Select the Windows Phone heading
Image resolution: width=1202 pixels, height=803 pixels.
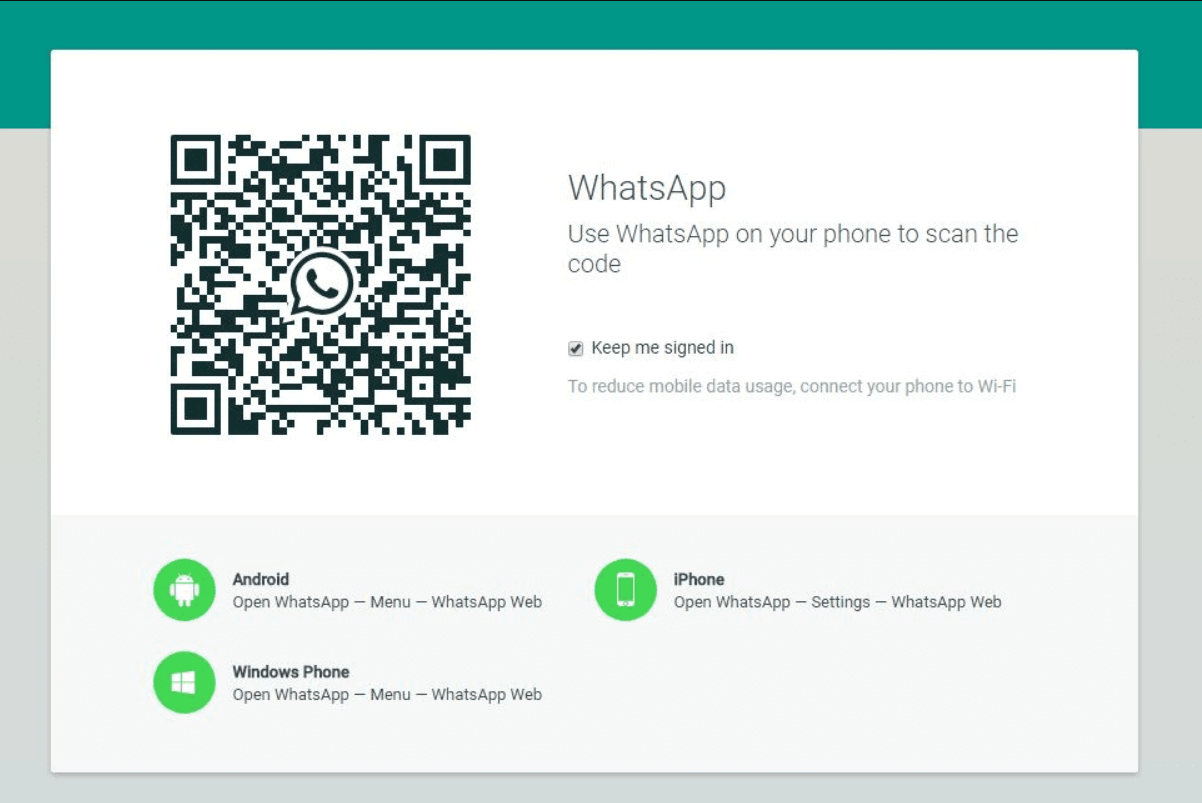pyautogui.click(x=291, y=672)
